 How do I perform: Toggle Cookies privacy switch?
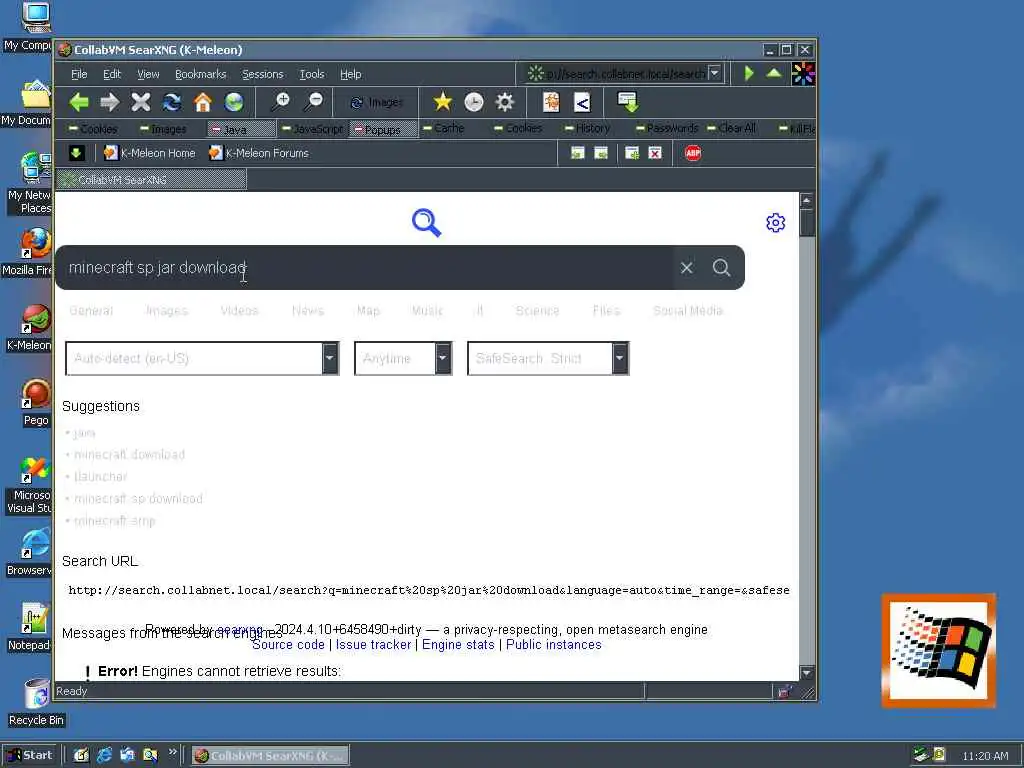93,129
